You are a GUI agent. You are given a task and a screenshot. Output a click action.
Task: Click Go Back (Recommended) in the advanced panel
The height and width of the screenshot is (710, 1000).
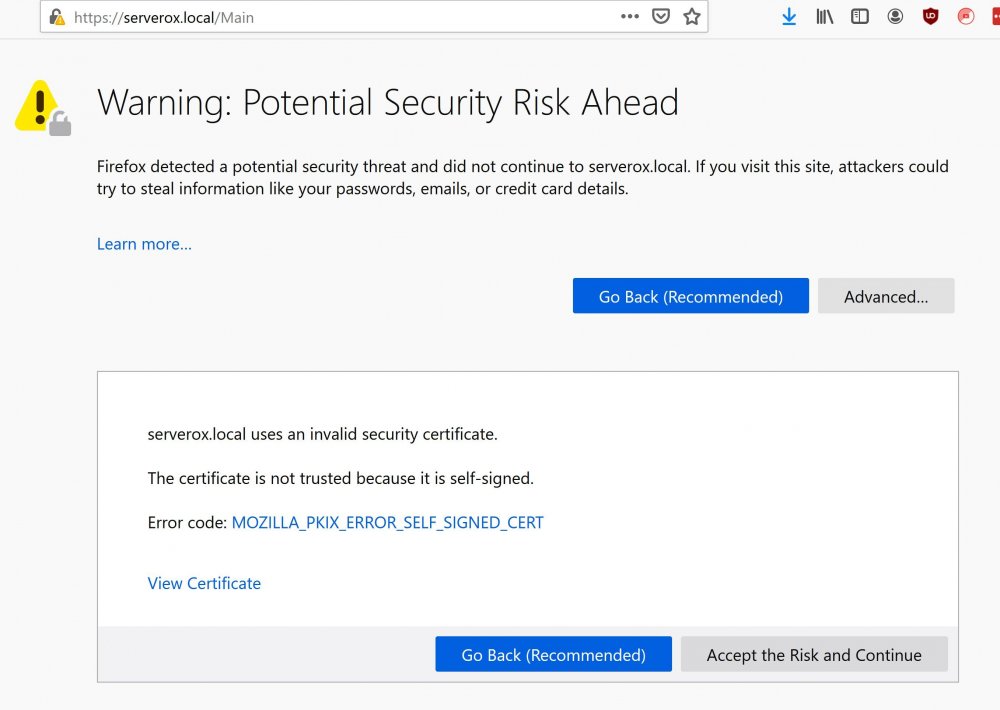pyautogui.click(x=554, y=655)
